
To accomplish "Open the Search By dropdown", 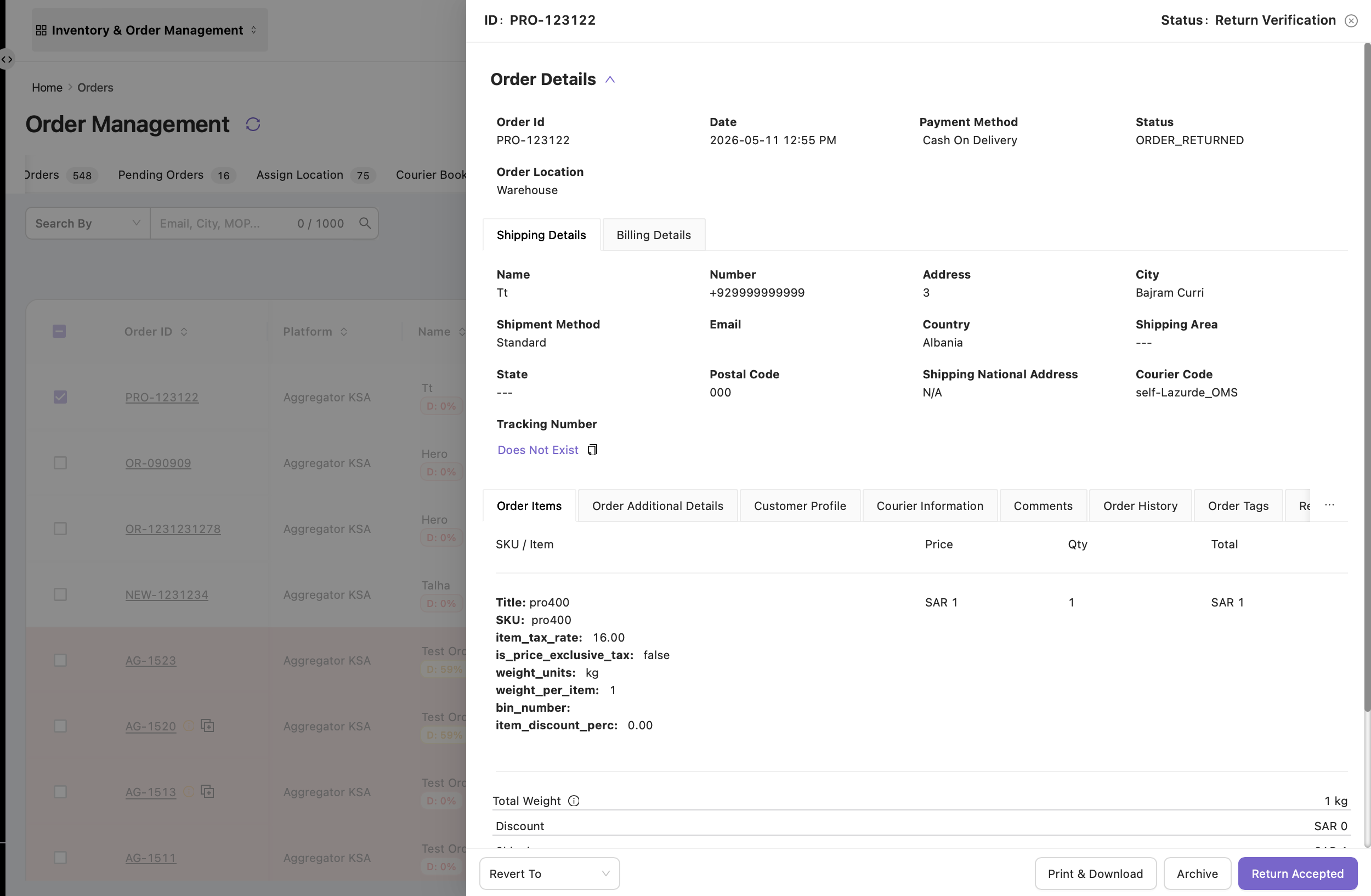I will (88, 223).
